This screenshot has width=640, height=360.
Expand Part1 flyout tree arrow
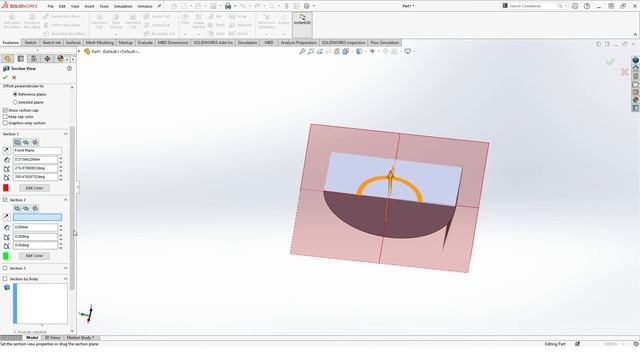coord(79,51)
